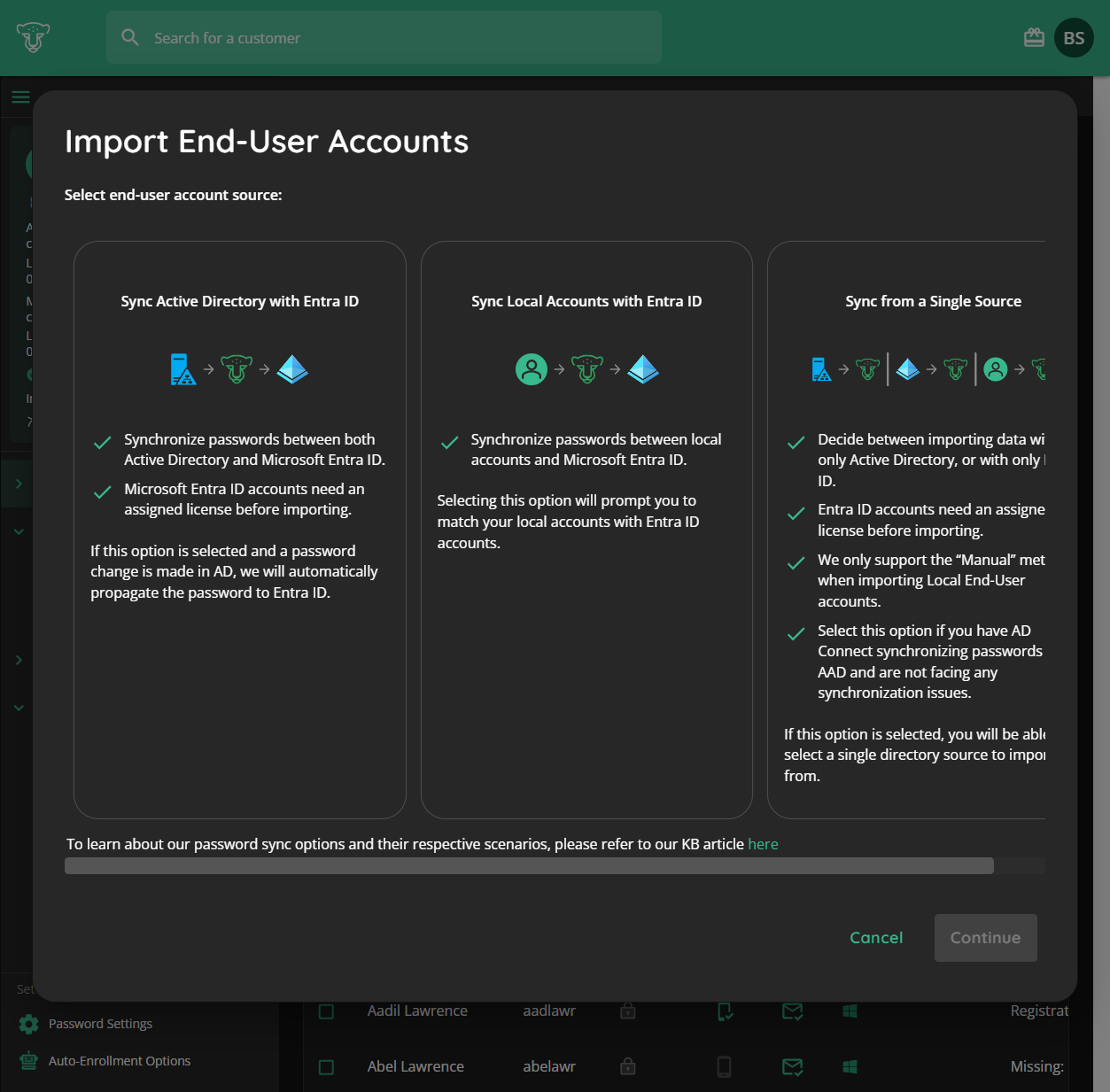The width and height of the screenshot is (1110, 1092).
Task: Click Windows icon in Aadil Lawrence row
Action: click(850, 1011)
